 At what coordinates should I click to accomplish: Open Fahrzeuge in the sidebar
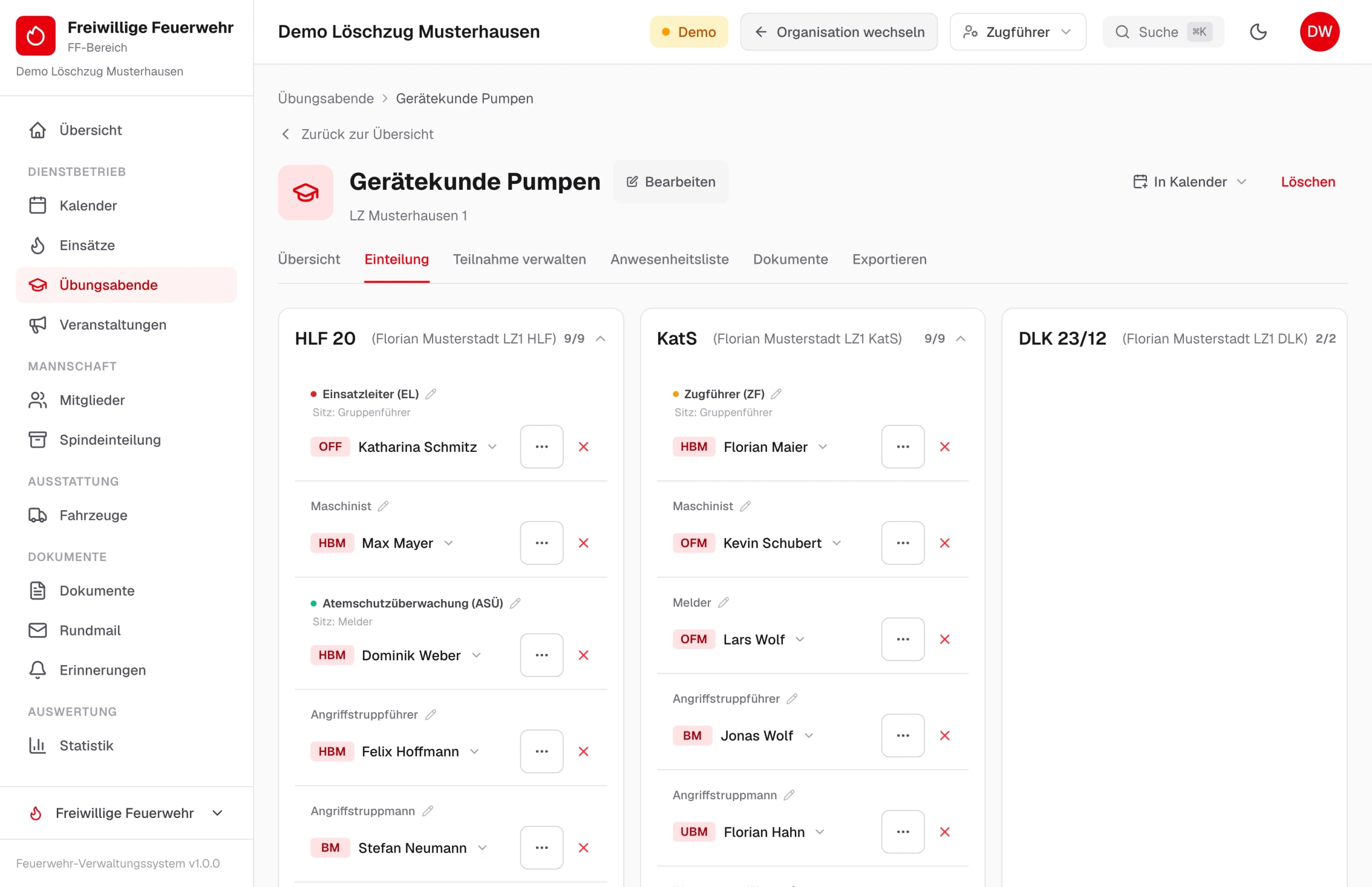click(x=126, y=516)
